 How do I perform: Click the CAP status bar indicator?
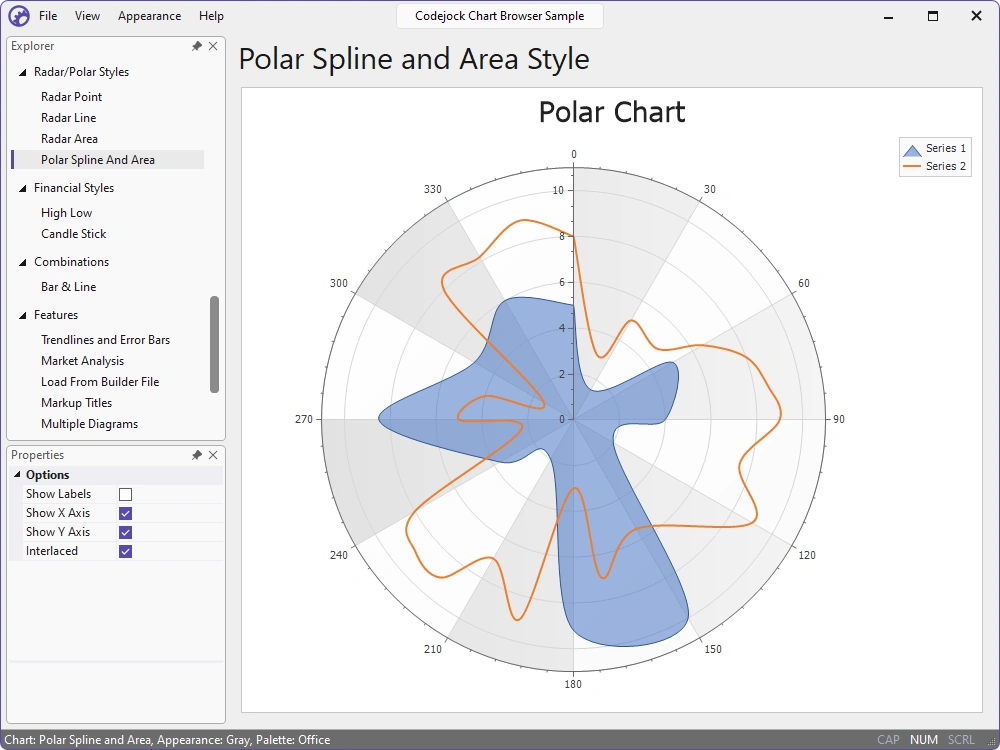tap(888, 740)
